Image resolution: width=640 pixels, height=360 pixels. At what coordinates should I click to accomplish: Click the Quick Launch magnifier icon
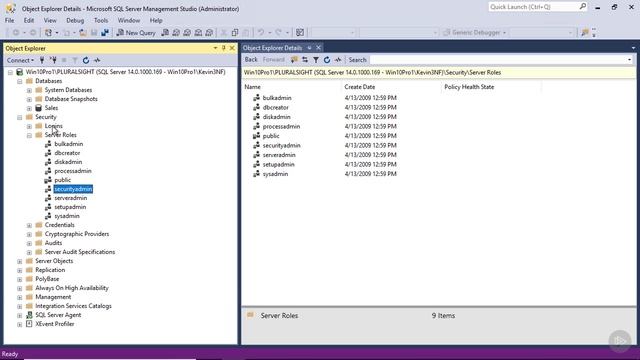(x=582, y=7)
